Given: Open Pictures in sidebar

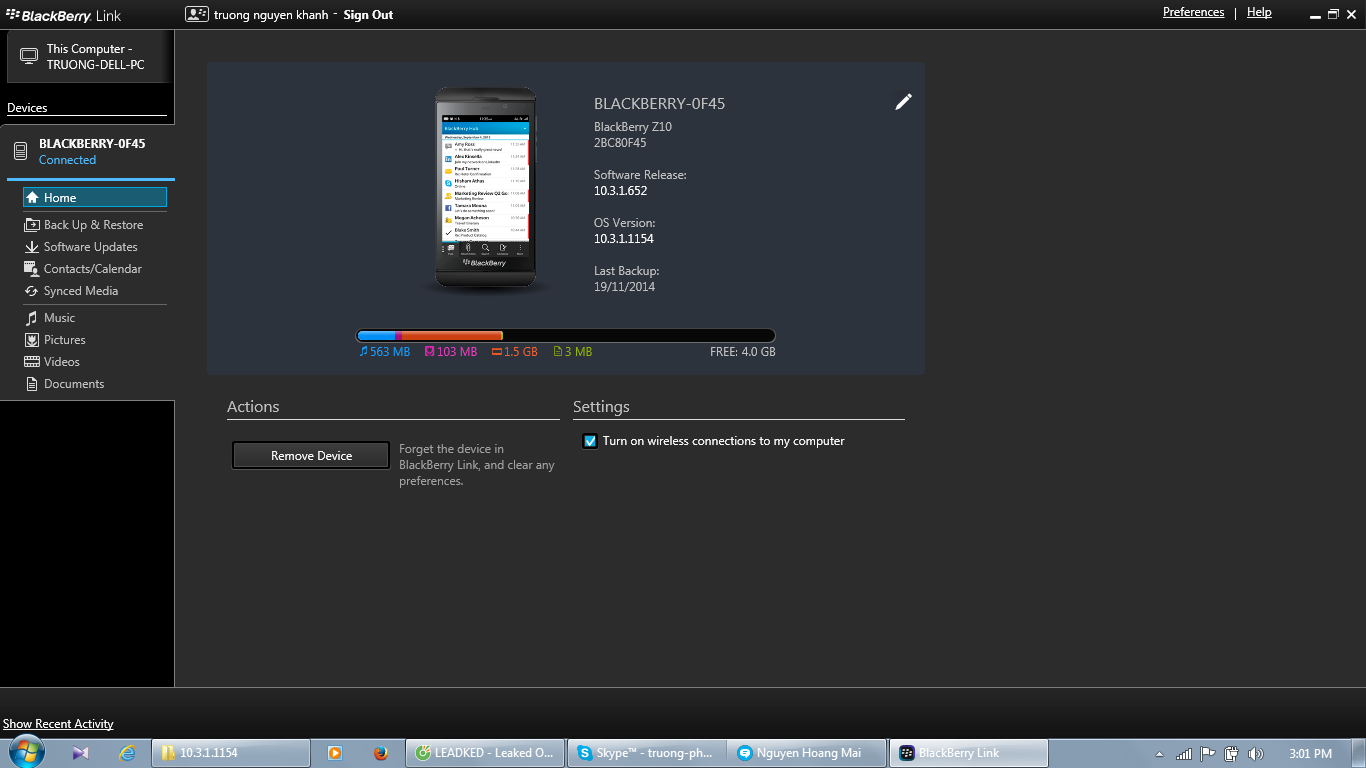Looking at the screenshot, I should pos(64,340).
